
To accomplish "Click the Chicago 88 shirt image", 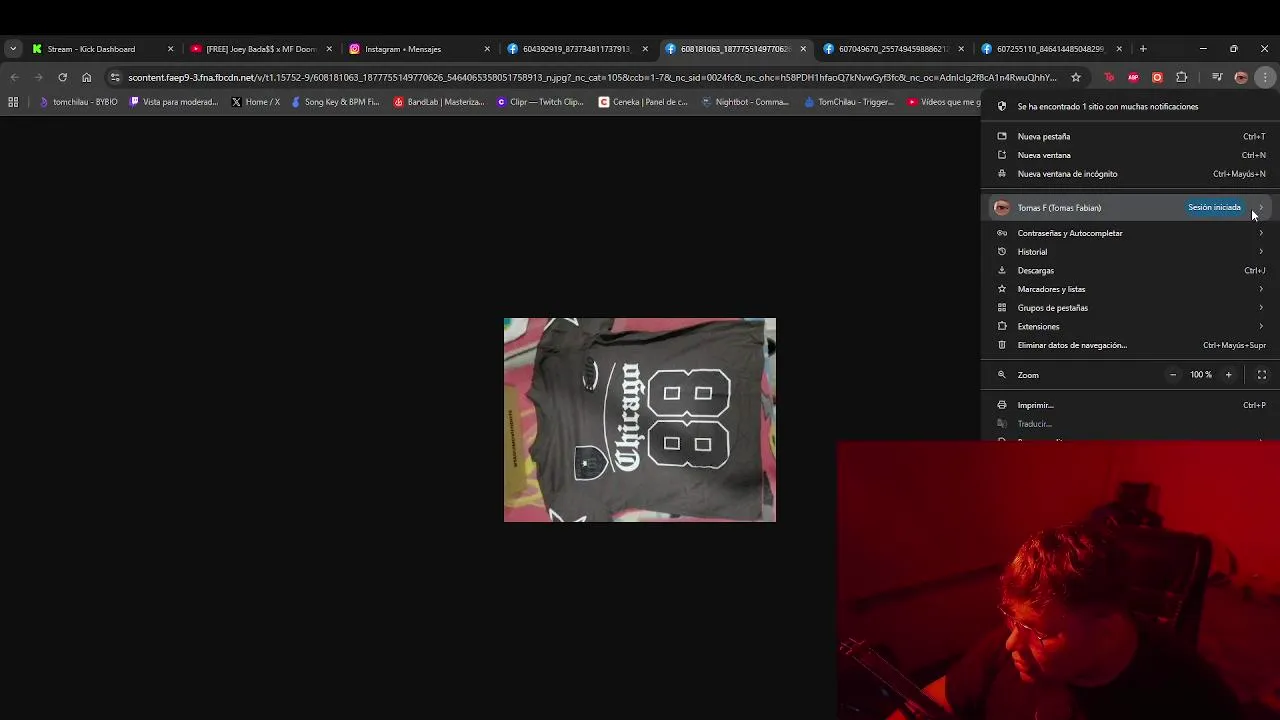I will coord(640,420).
